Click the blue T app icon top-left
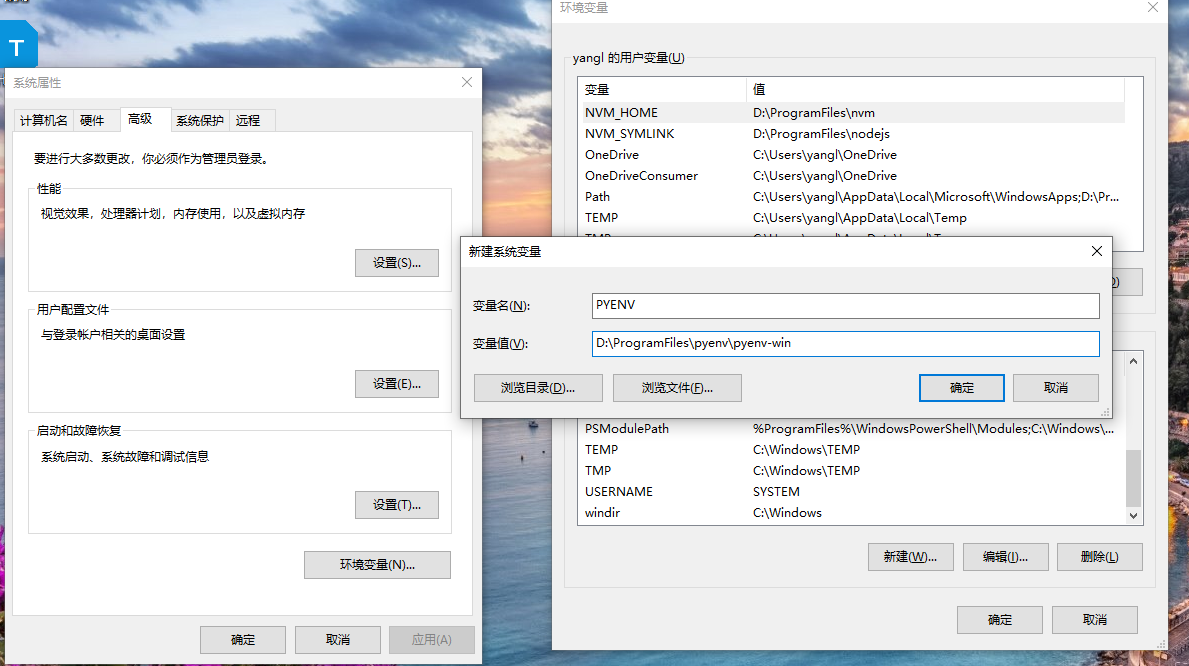The image size is (1189, 666). [17, 45]
